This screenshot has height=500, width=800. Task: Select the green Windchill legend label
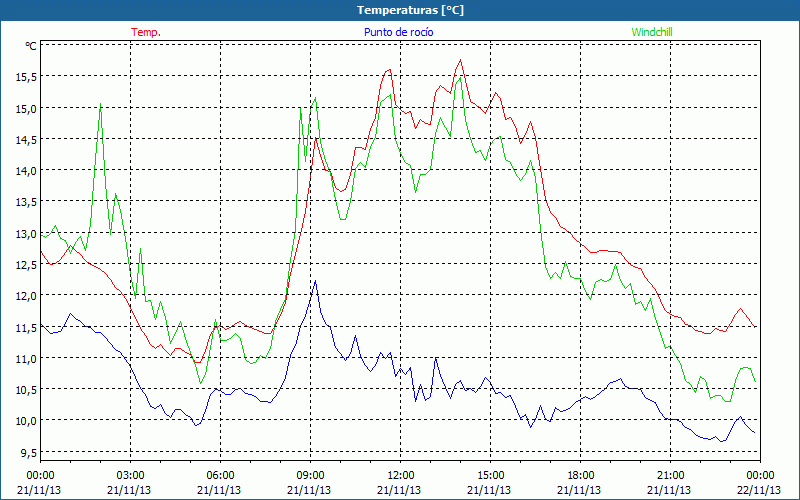tap(652, 32)
